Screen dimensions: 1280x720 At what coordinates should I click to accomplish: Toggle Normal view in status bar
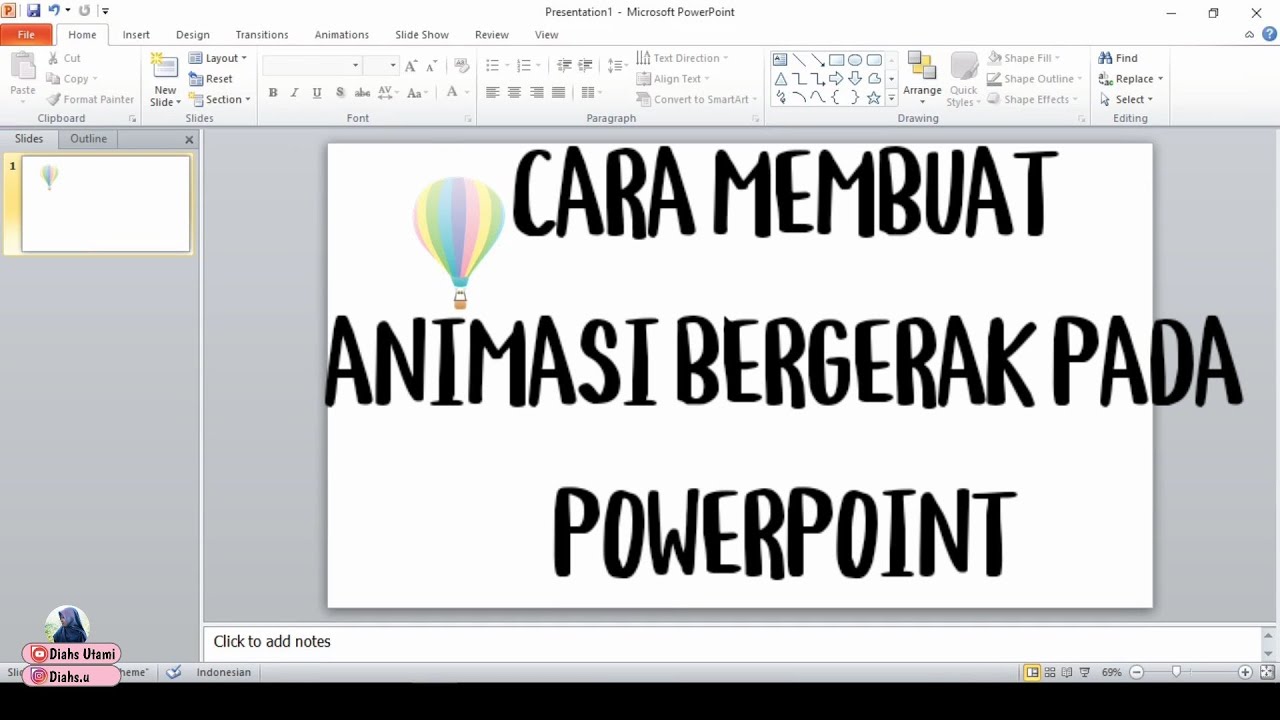[x=1032, y=672]
